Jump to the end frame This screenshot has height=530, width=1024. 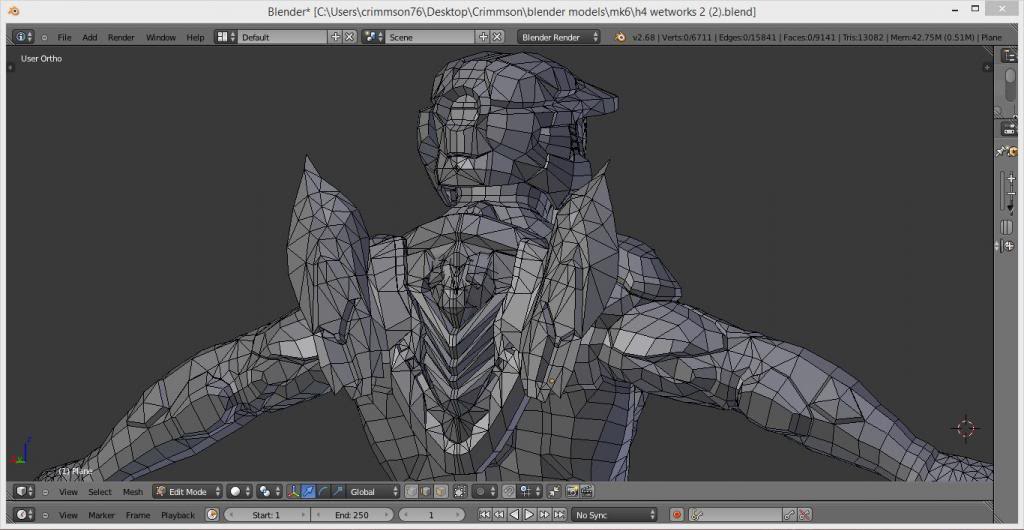[560, 515]
